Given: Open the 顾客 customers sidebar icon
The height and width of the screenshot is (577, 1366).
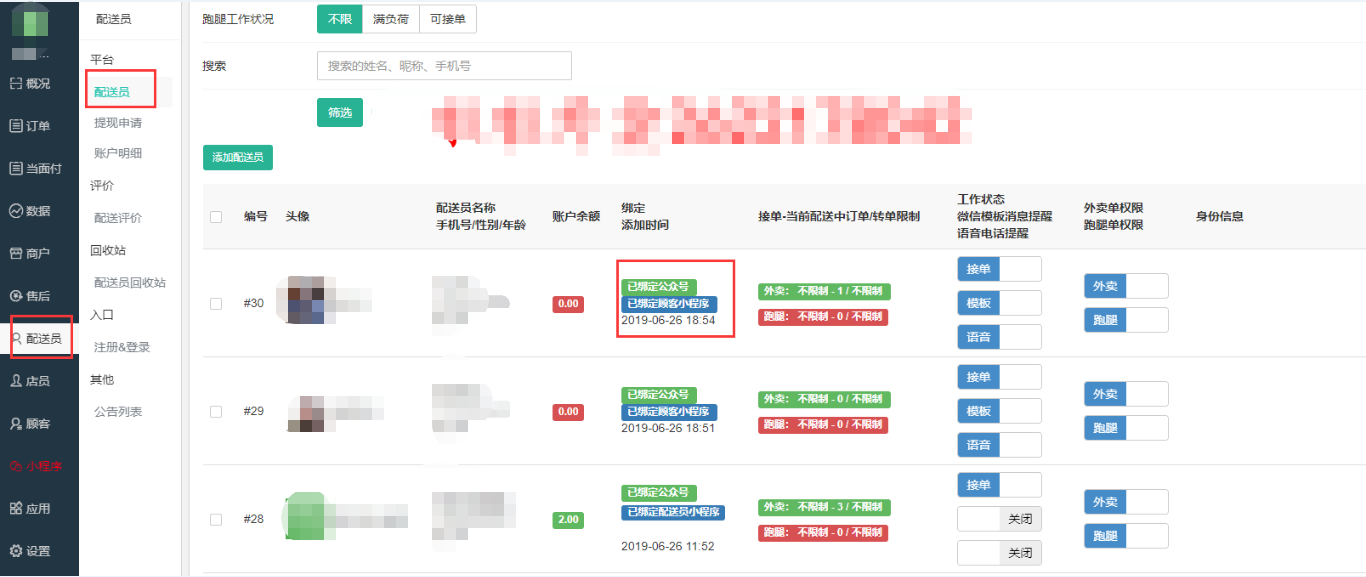Looking at the screenshot, I should 15,424.
